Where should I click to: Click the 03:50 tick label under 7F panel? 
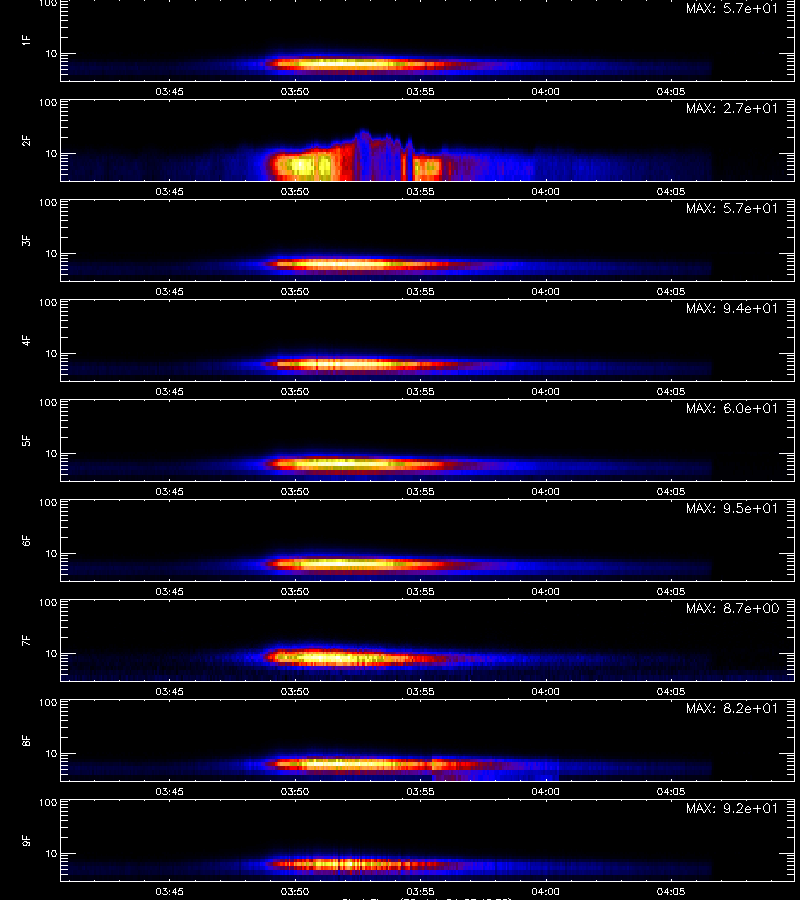294,692
